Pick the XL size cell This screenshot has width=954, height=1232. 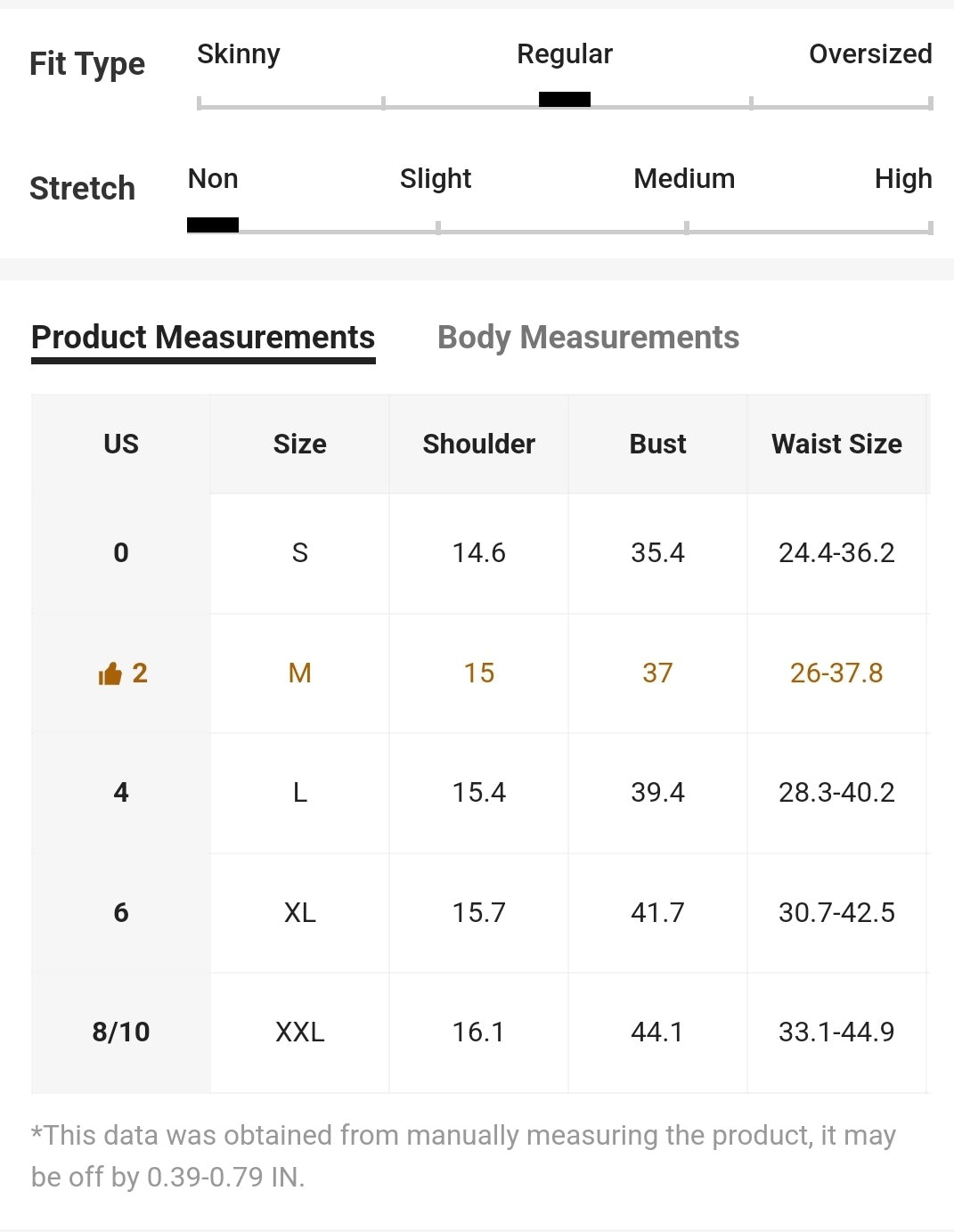coord(300,913)
